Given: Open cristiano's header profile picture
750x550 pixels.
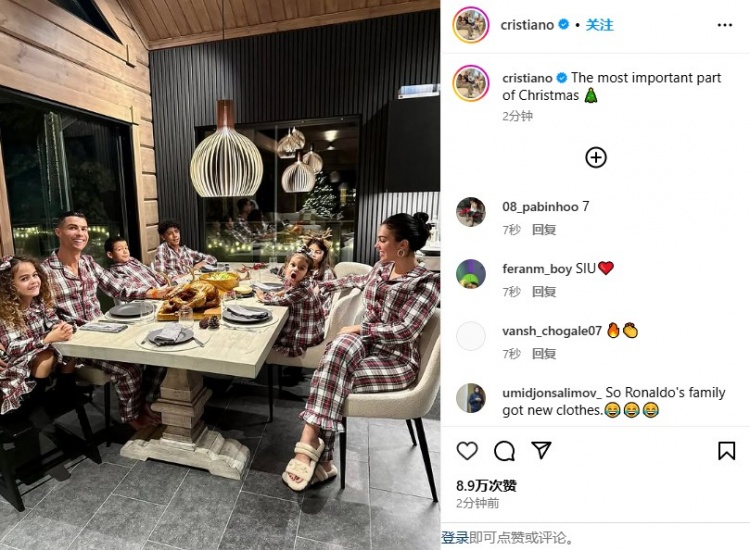Looking at the screenshot, I should coord(471,25).
